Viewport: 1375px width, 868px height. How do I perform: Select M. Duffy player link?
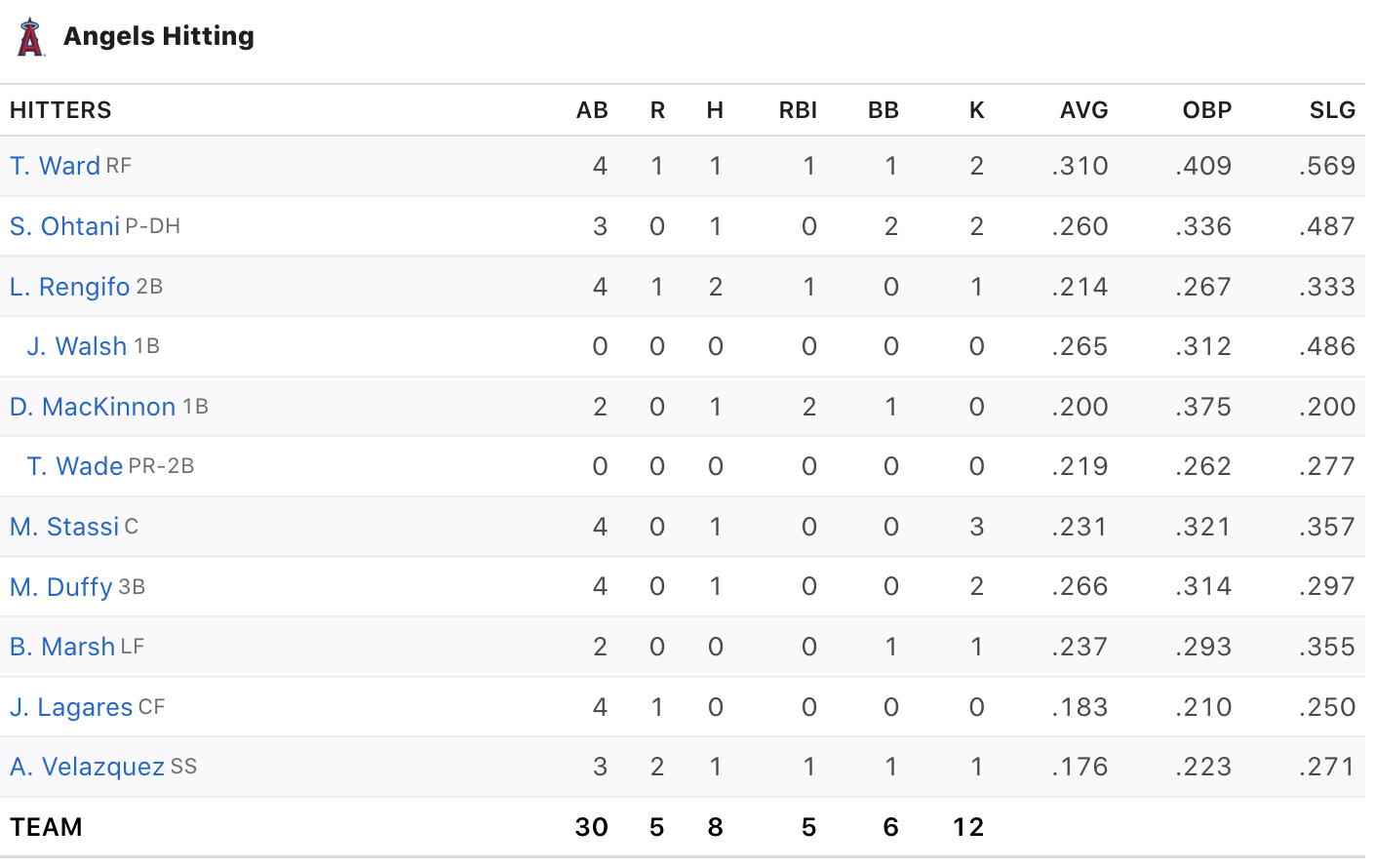61,587
